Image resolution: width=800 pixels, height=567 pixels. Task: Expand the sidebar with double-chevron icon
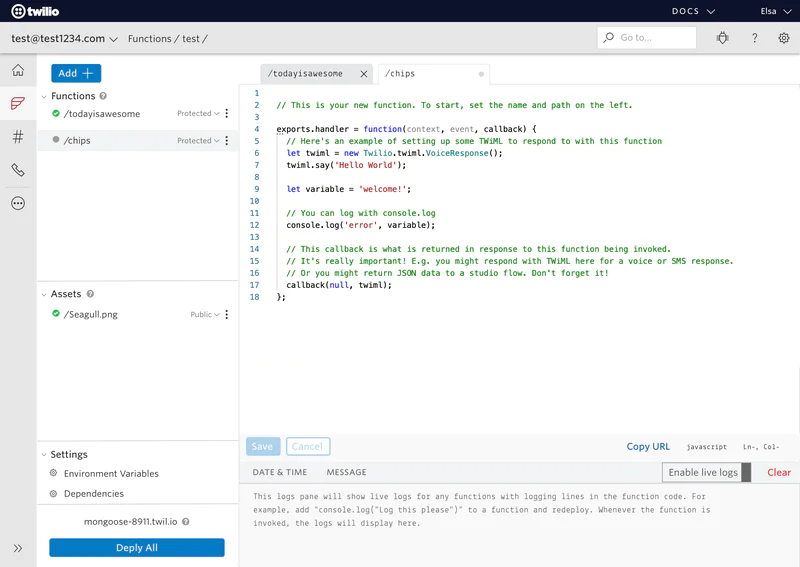point(18,548)
